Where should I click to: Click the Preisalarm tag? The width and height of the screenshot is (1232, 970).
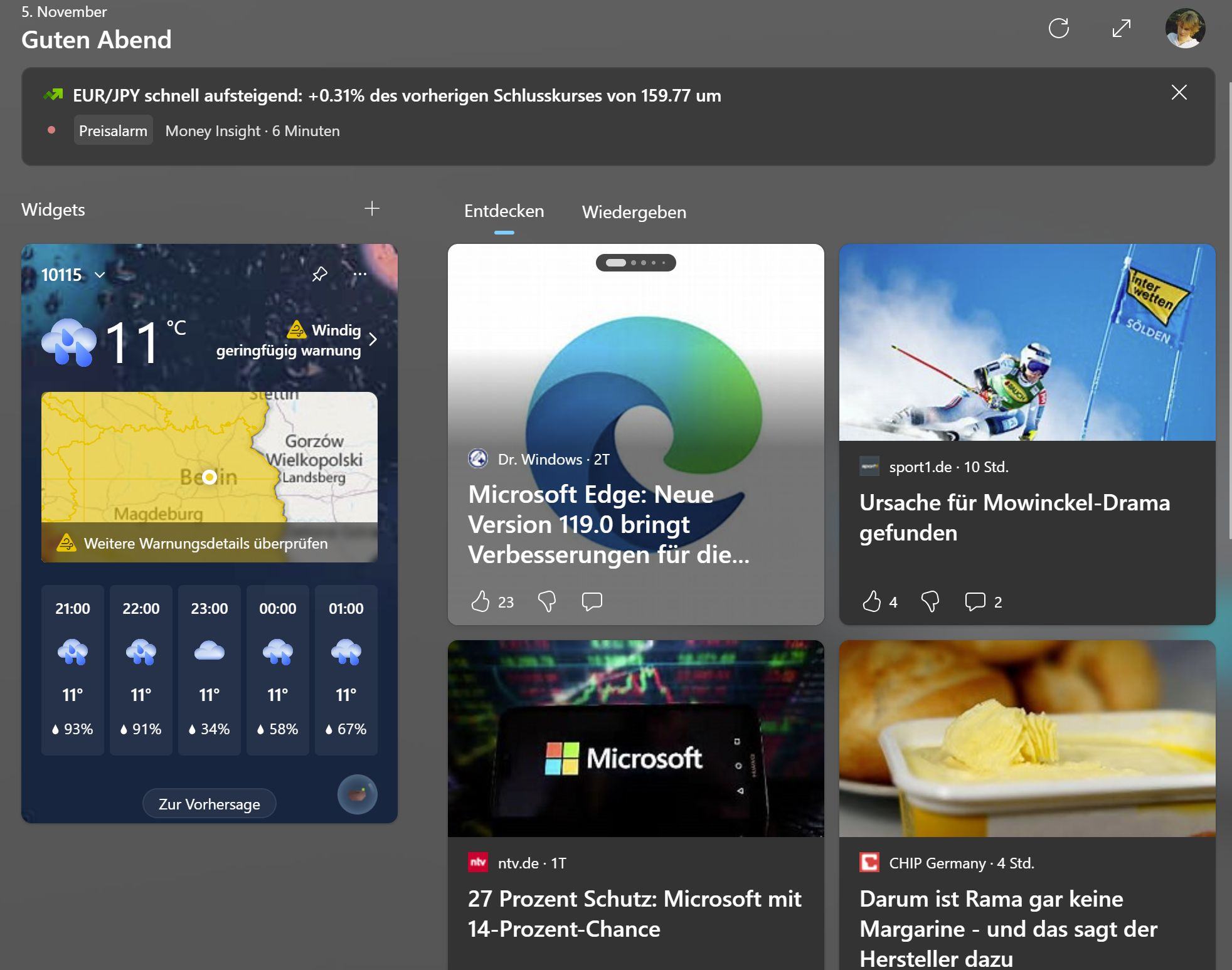[113, 130]
